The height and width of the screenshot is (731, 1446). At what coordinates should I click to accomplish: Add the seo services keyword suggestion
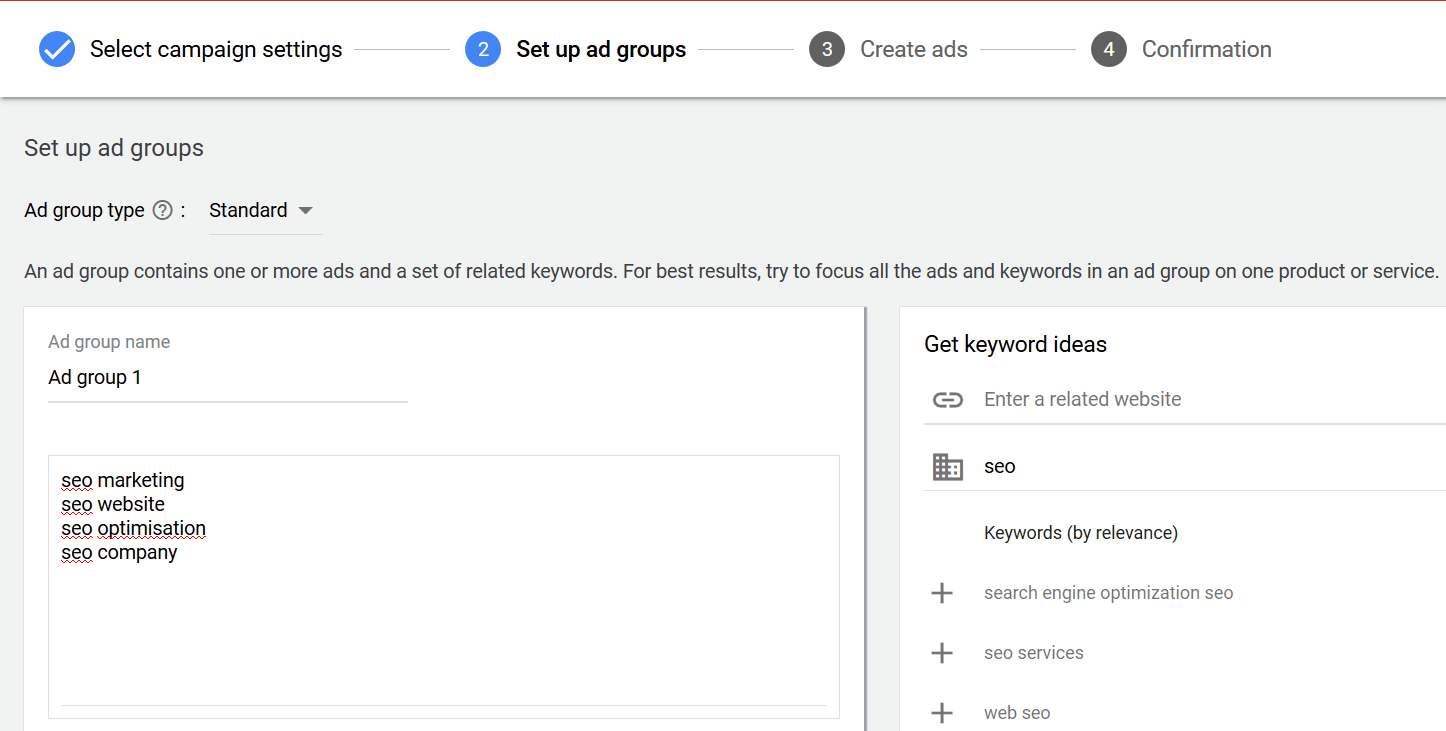coord(941,653)
